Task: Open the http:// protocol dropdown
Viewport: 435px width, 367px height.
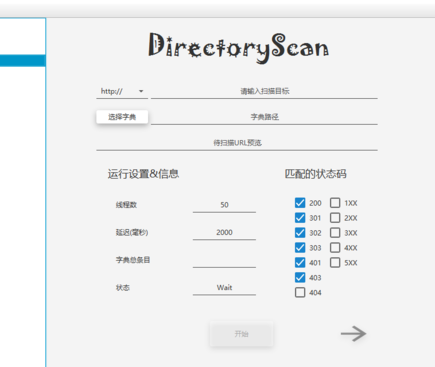Action: [x=122, y=91]
